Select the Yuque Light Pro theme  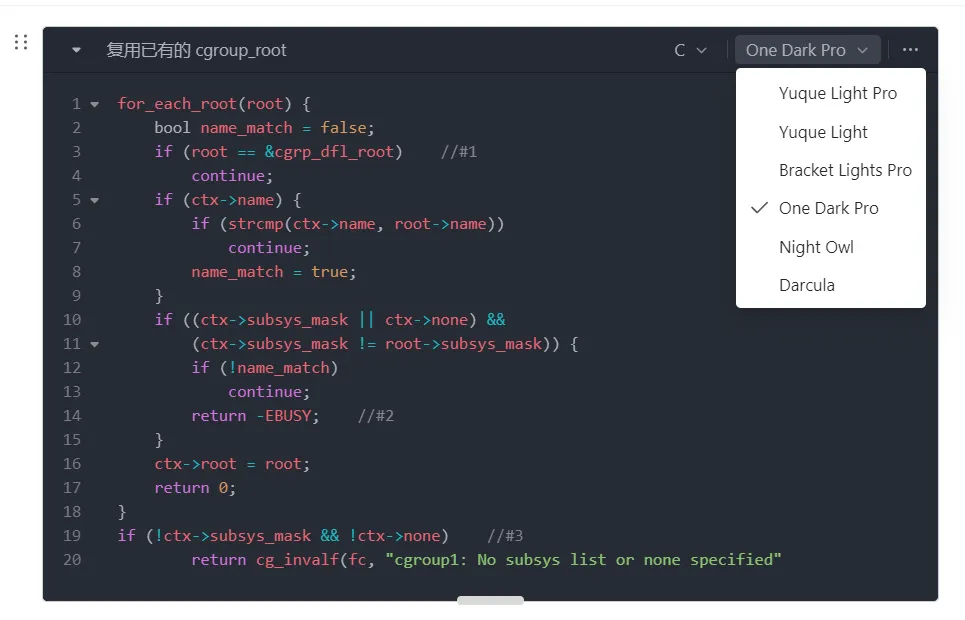click(x=831, y=94)
